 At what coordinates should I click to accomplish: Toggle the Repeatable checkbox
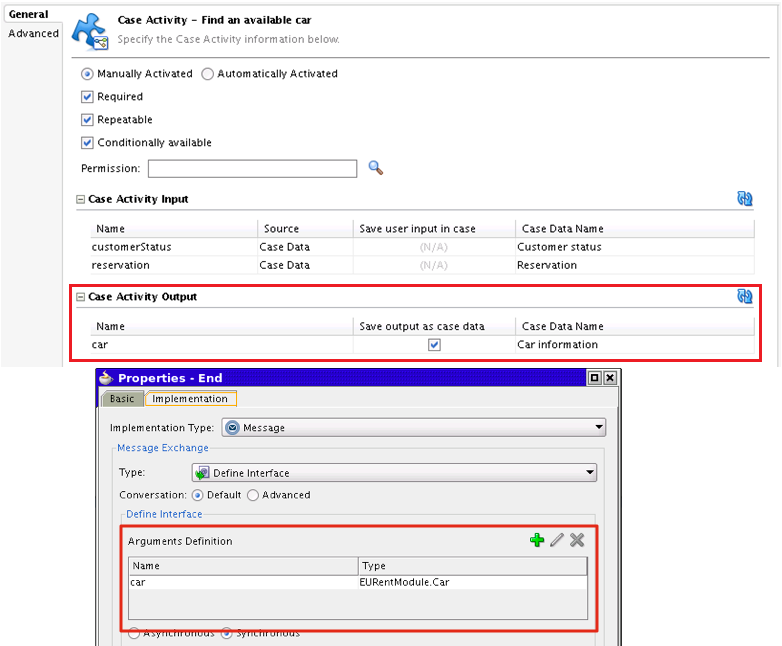tap(87, 120)
